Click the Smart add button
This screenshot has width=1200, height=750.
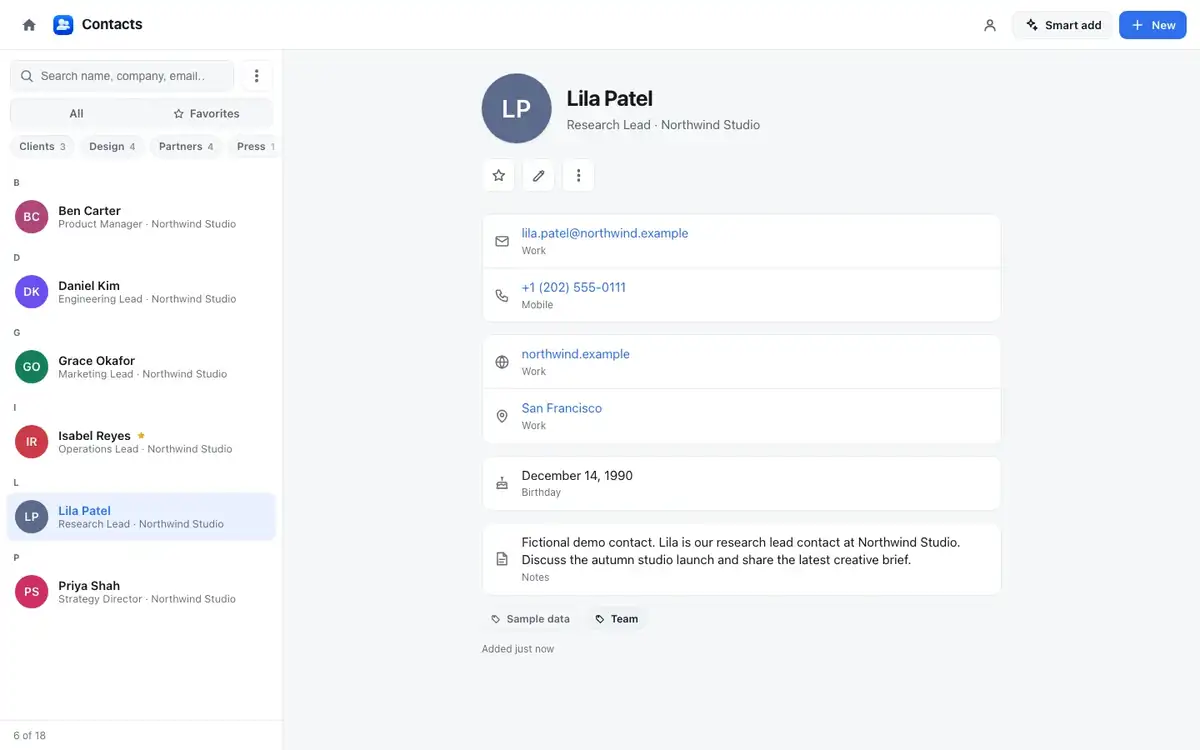click(x=1063, y=25)
